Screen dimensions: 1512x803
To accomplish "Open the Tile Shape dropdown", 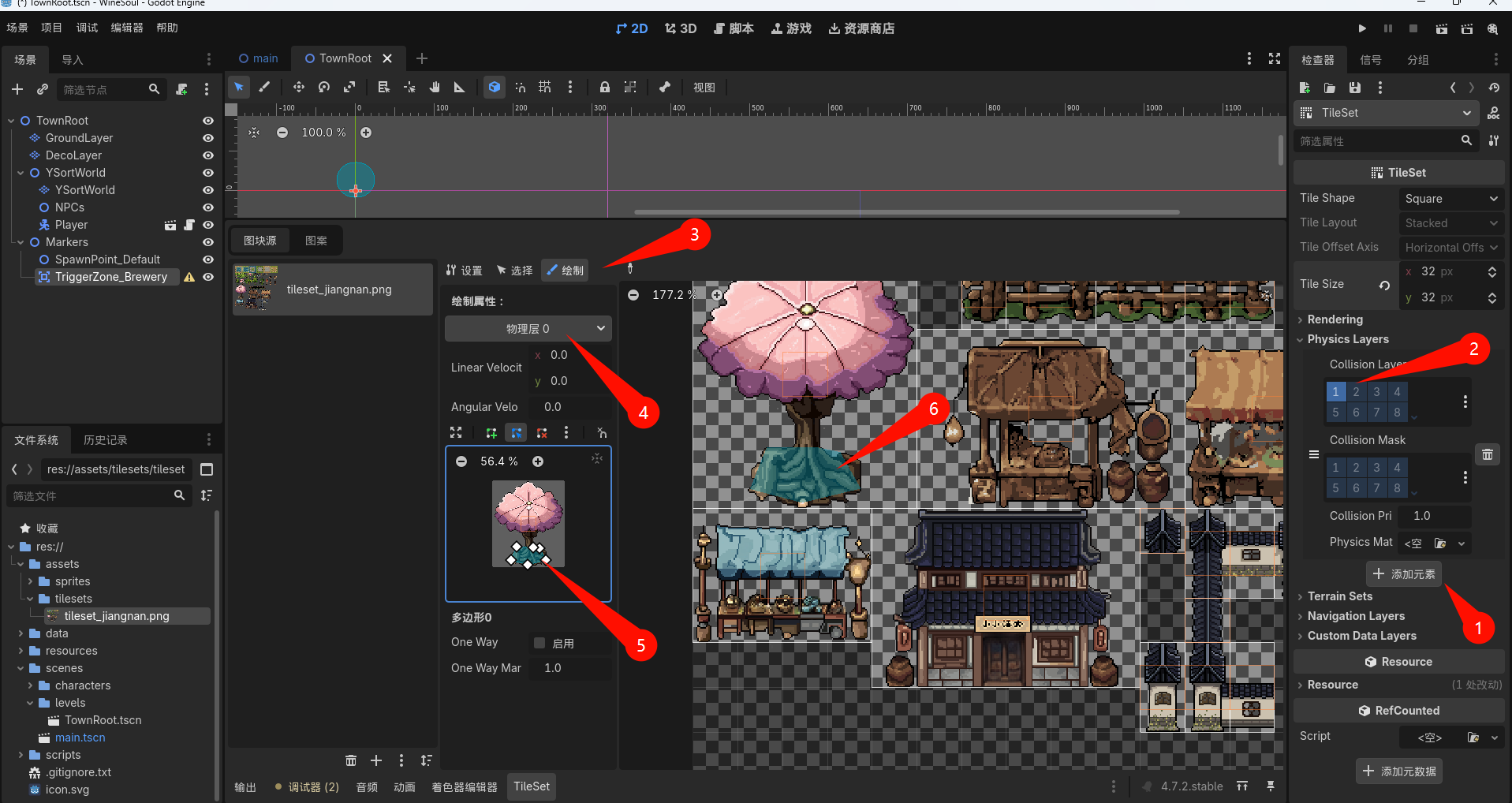I will click(1451, 199).
